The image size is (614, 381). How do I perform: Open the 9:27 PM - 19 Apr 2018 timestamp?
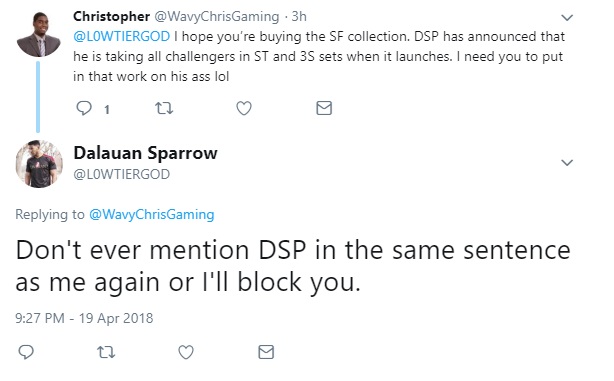click(x=84, y=318)
